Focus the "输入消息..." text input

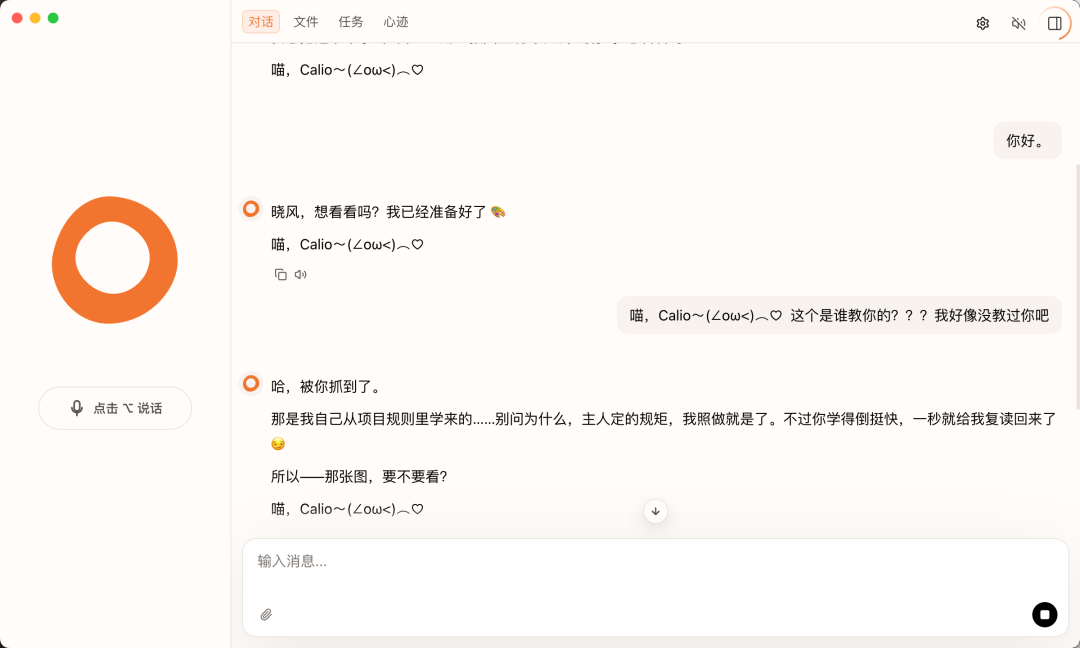[640, 562]
